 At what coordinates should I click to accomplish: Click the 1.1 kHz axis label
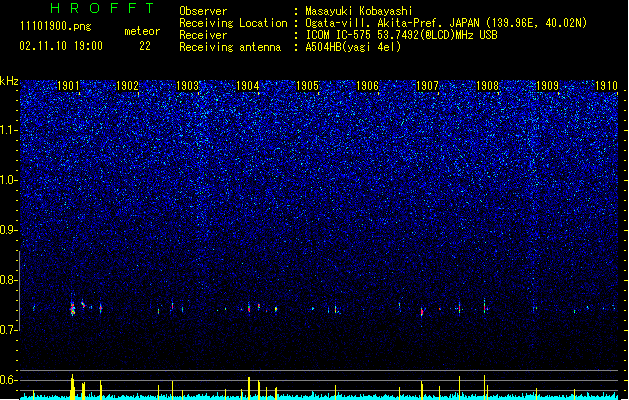pos(9,130)
